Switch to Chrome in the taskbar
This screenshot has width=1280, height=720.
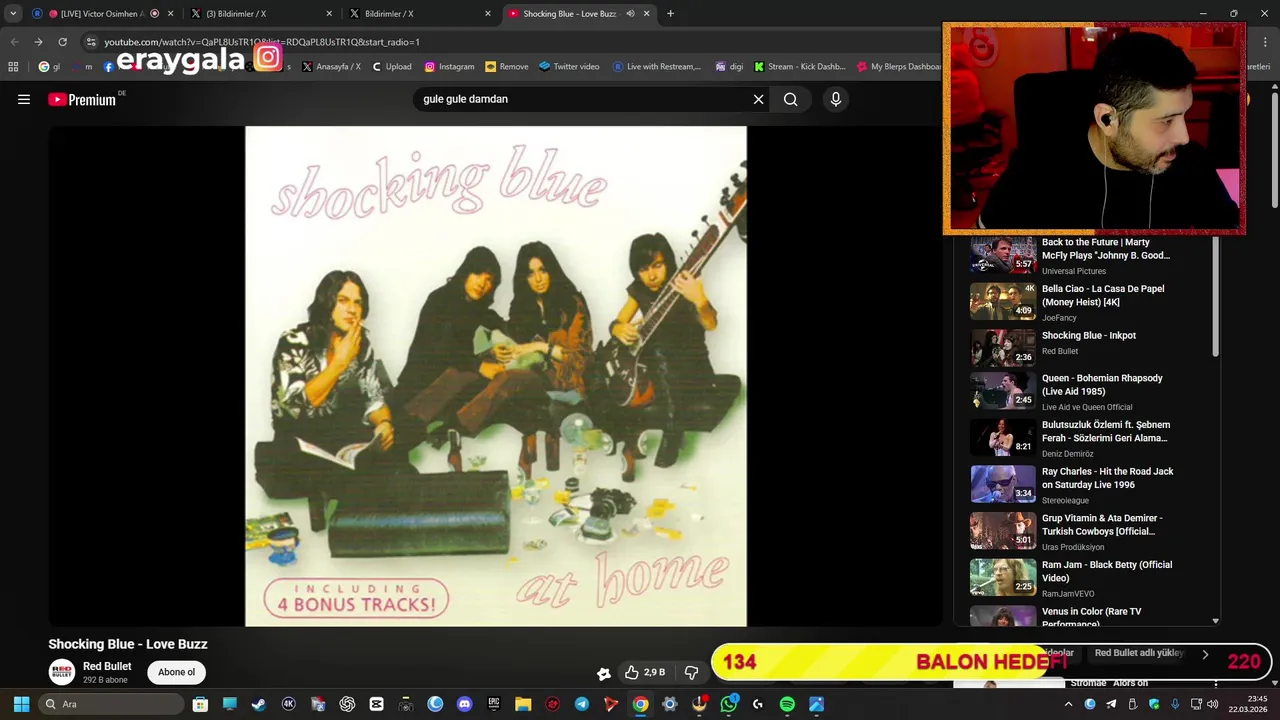coord(640,704)
